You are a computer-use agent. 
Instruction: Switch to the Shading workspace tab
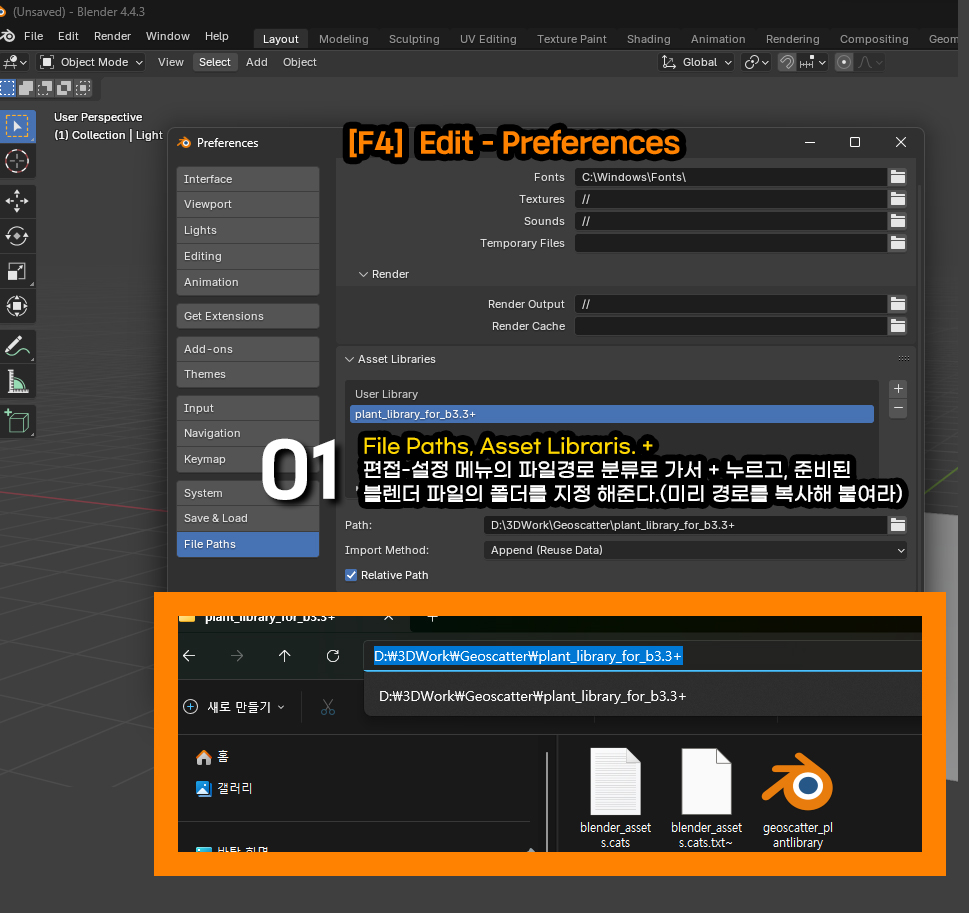648,39
